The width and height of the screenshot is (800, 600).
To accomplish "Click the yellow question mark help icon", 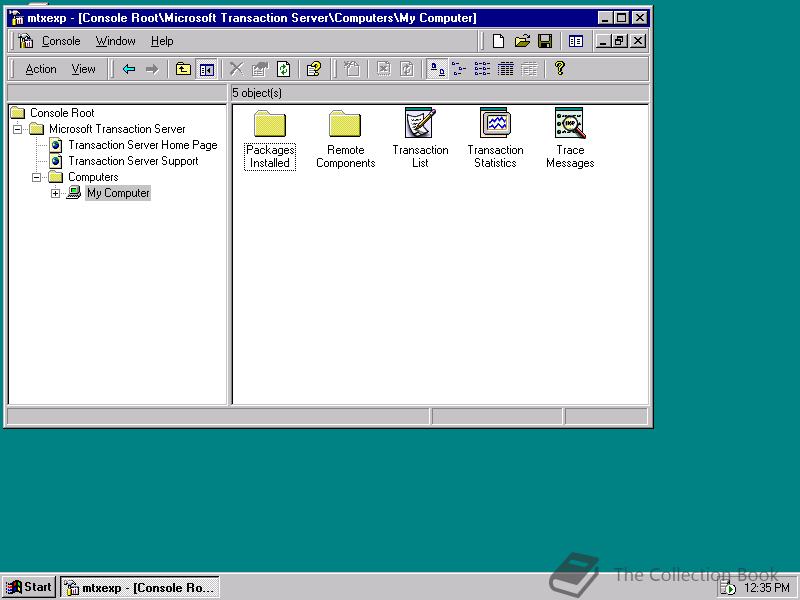I will click(560, 68).
